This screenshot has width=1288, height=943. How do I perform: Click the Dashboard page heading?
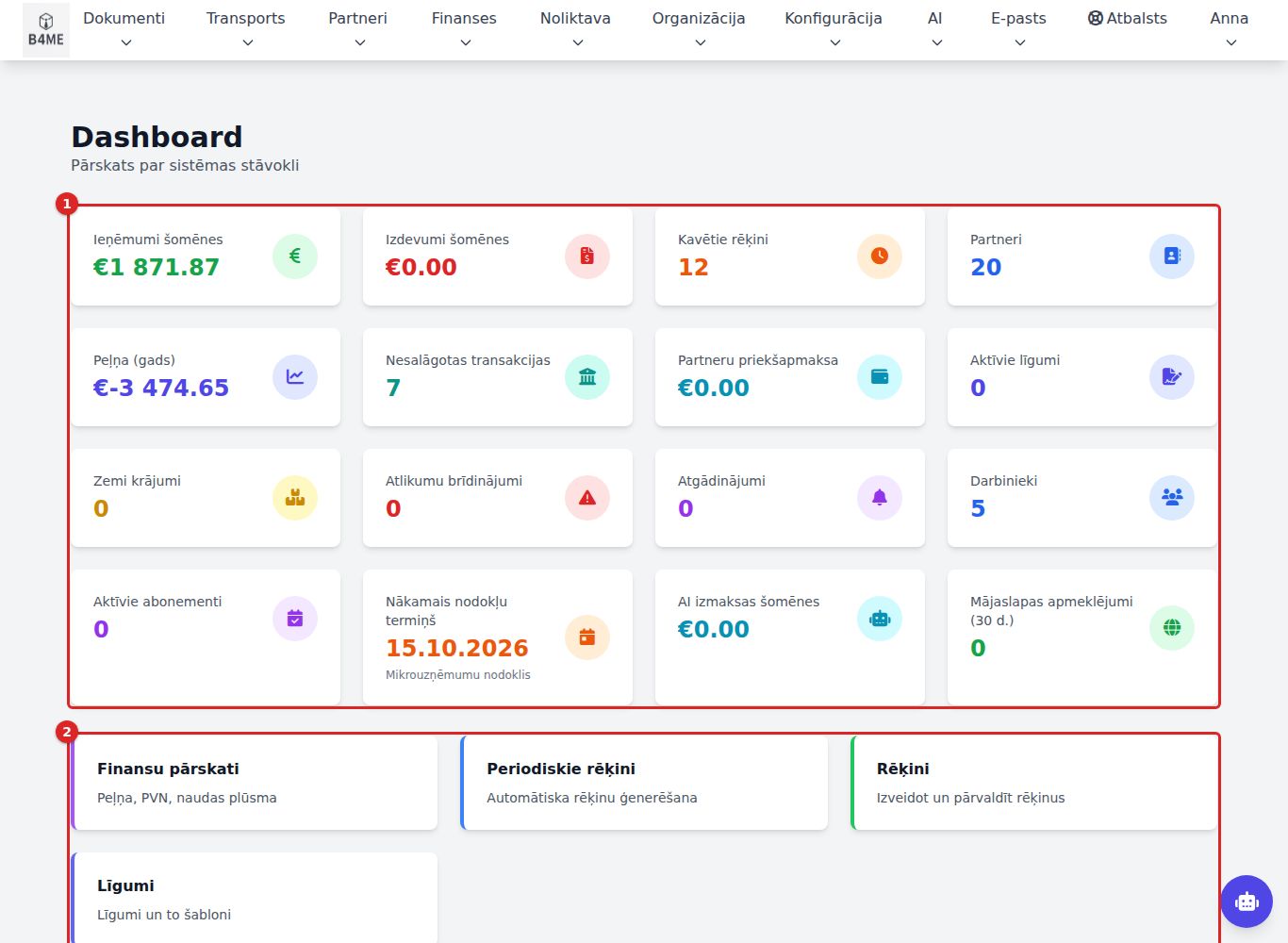click(157, 137)
